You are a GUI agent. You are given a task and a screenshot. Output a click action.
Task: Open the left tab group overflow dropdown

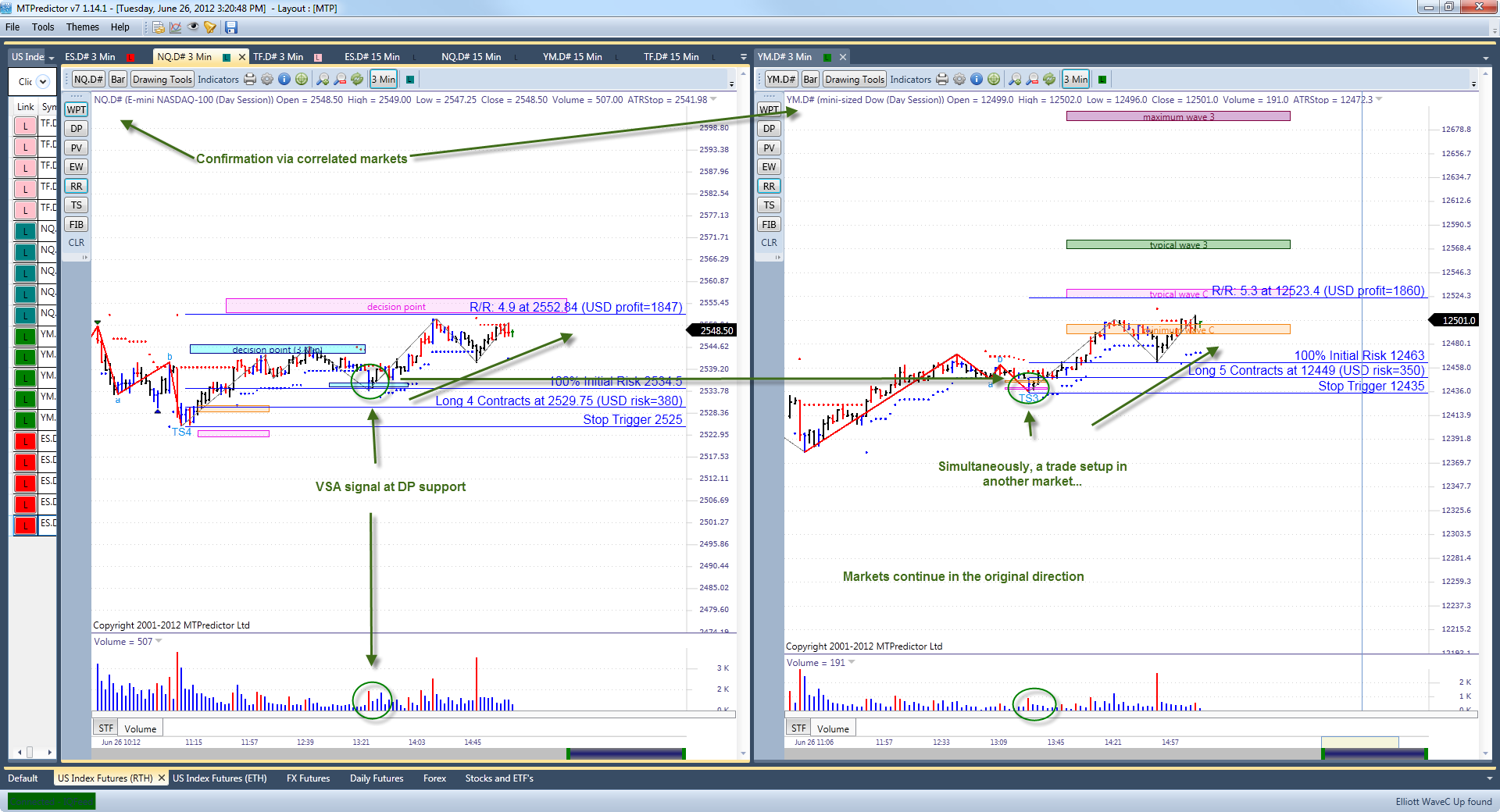743,57
